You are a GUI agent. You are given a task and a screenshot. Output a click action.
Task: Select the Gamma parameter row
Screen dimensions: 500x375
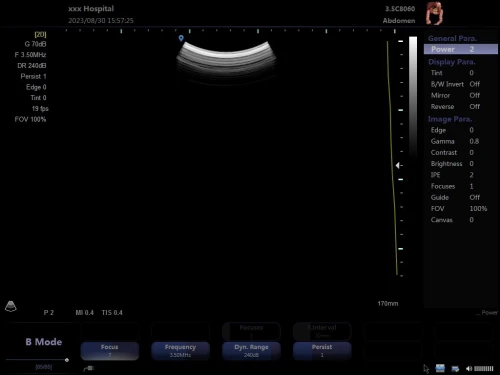[x=461, y=141]
